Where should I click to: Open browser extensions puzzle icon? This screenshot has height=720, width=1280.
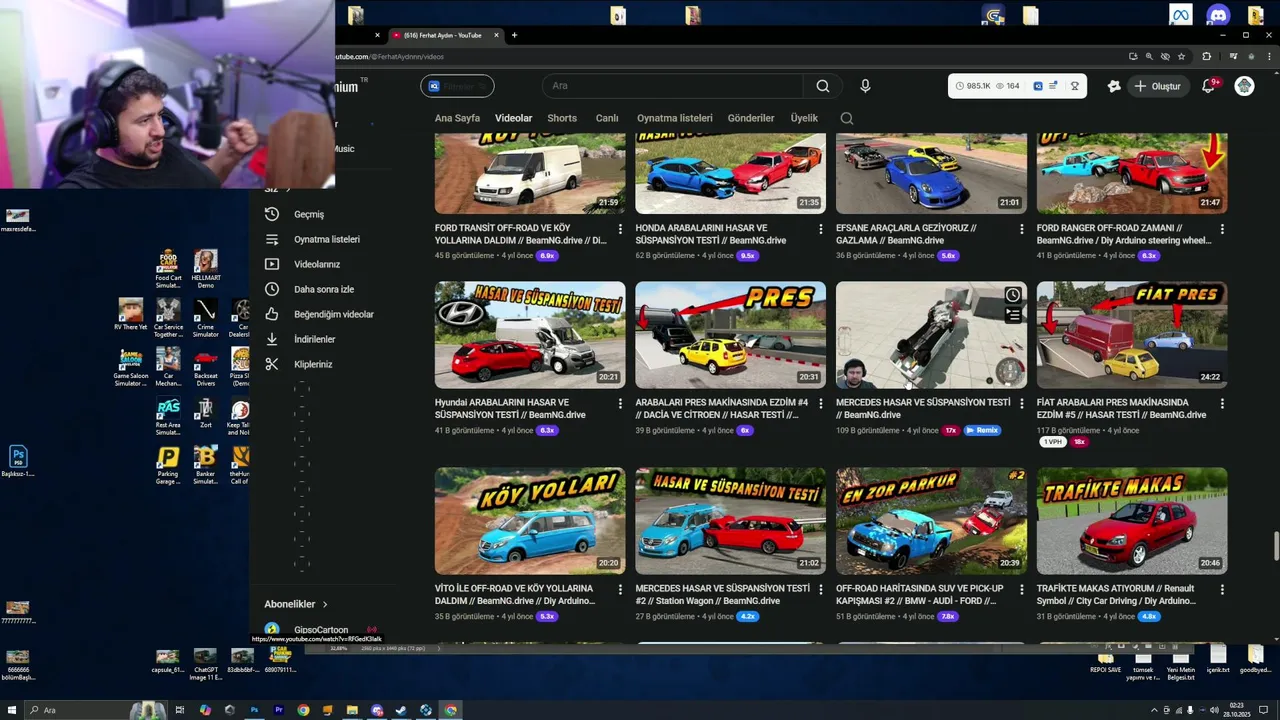pos(1206,57)
